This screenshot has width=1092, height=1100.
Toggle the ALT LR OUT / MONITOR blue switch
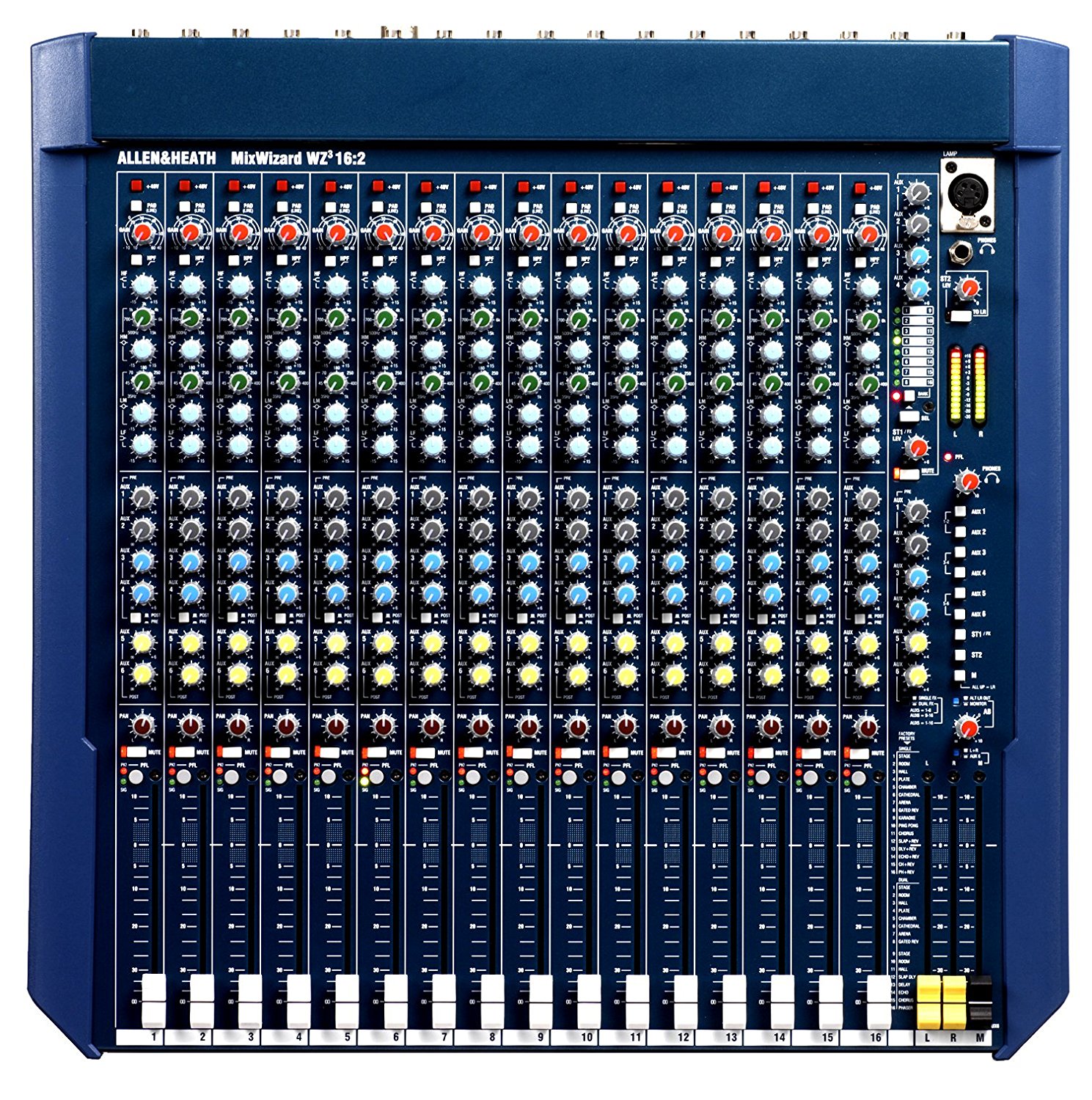956,701
